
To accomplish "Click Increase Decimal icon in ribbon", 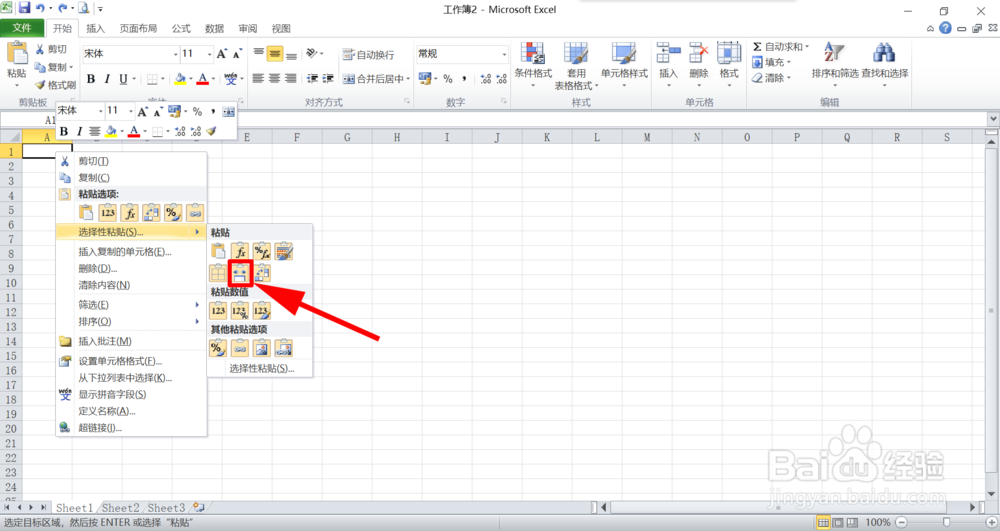I will [x=486, y=78].
